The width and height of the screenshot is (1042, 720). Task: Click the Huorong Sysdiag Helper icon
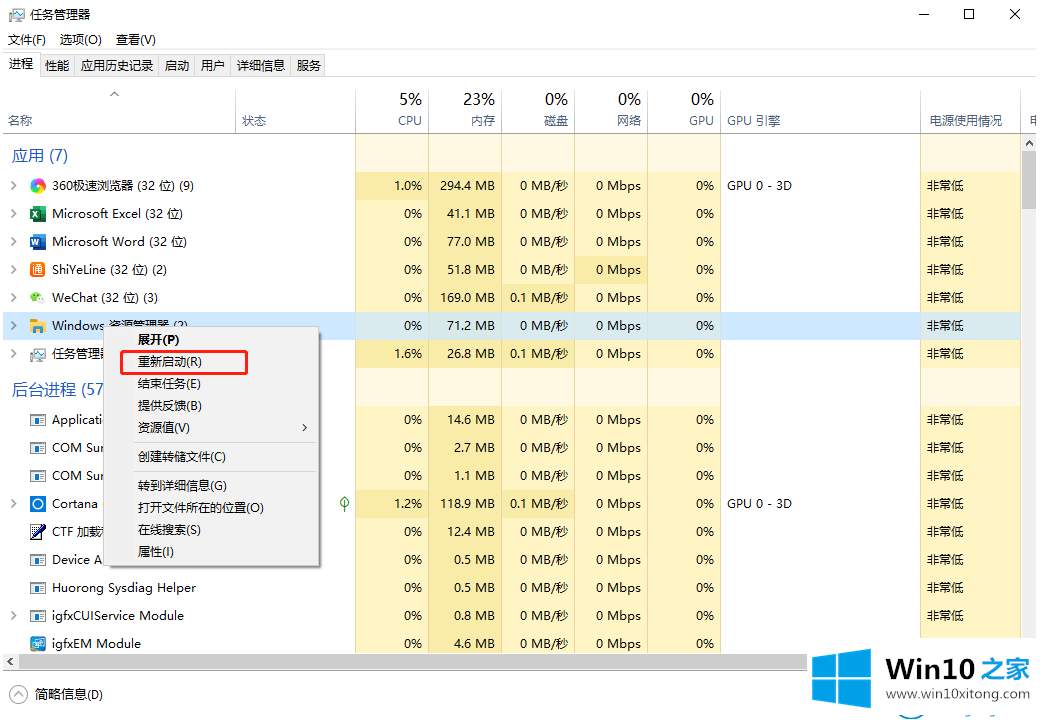38,588
